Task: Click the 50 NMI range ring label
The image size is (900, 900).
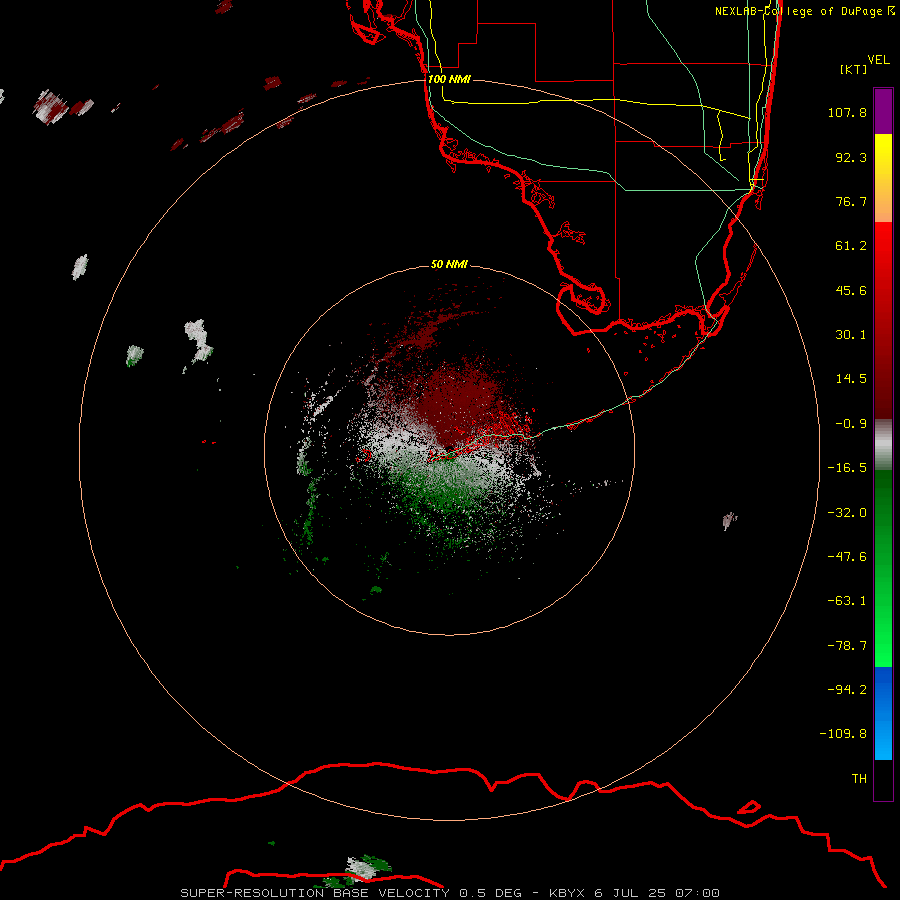Action: point(449,264)
